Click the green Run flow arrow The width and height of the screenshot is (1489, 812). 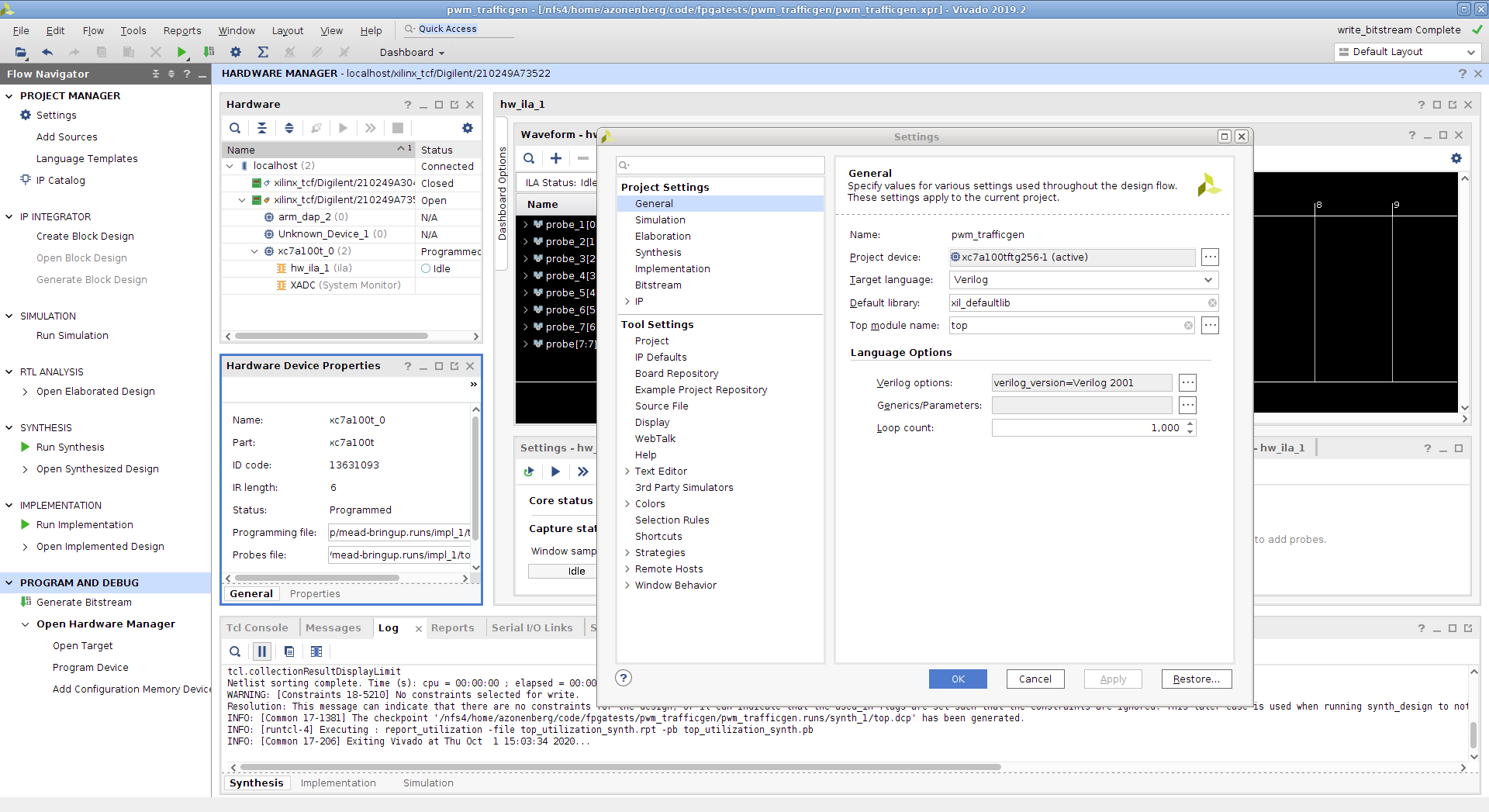click(181, 52)
